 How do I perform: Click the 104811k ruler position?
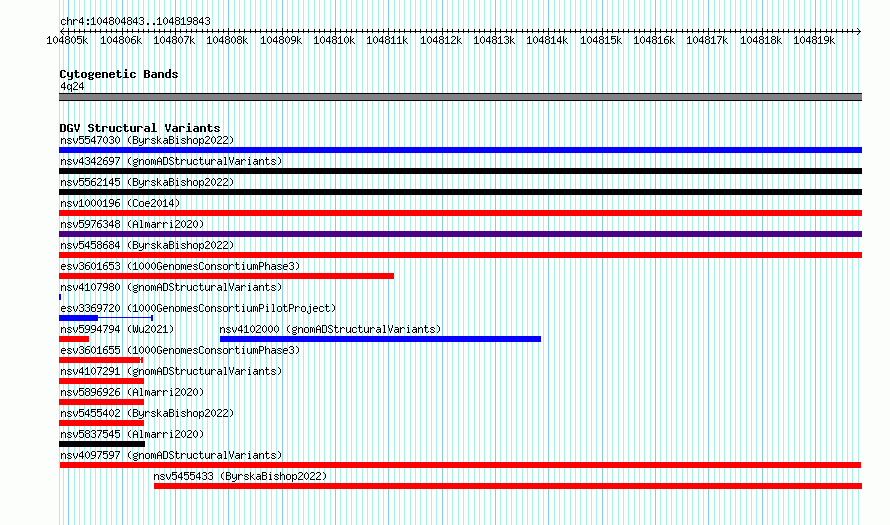point(387,40)
